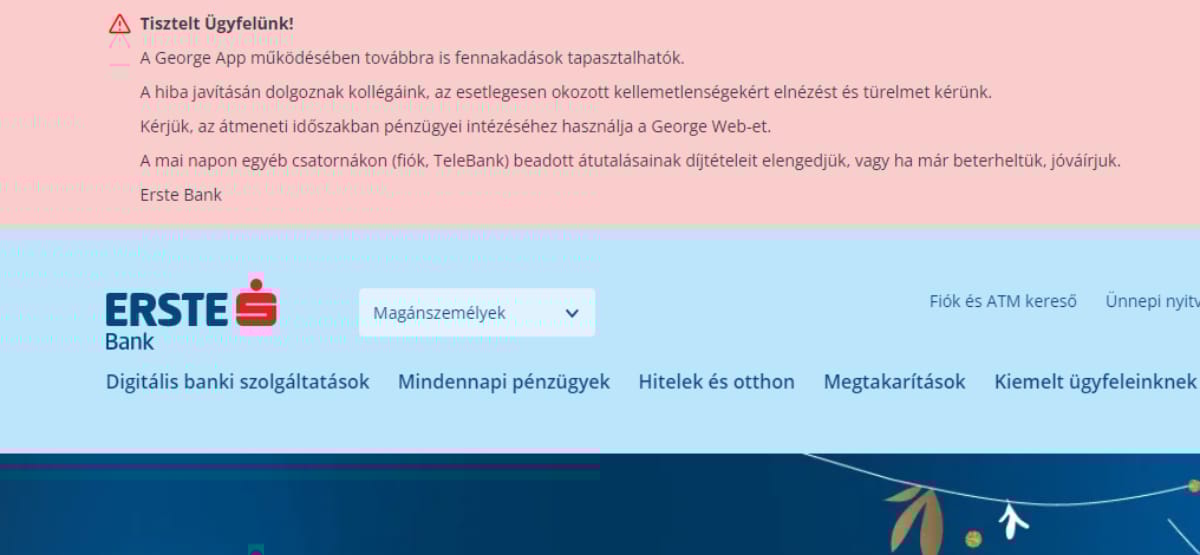Click the line mentioning George Web-et
Viewport: 1200px width, 555px height.
(456, 126)
